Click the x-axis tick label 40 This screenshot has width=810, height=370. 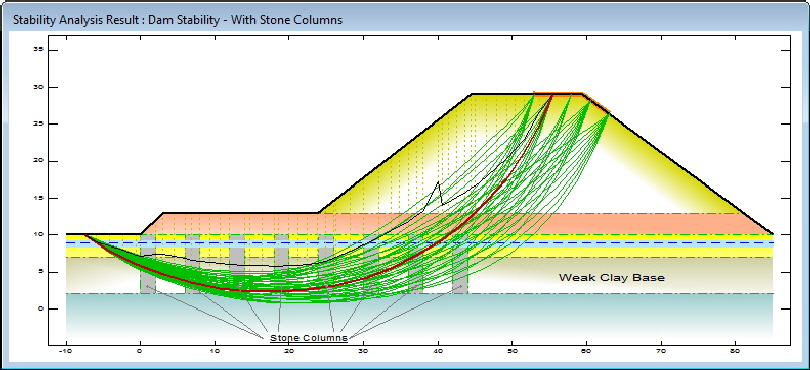(x=438, y=351)
